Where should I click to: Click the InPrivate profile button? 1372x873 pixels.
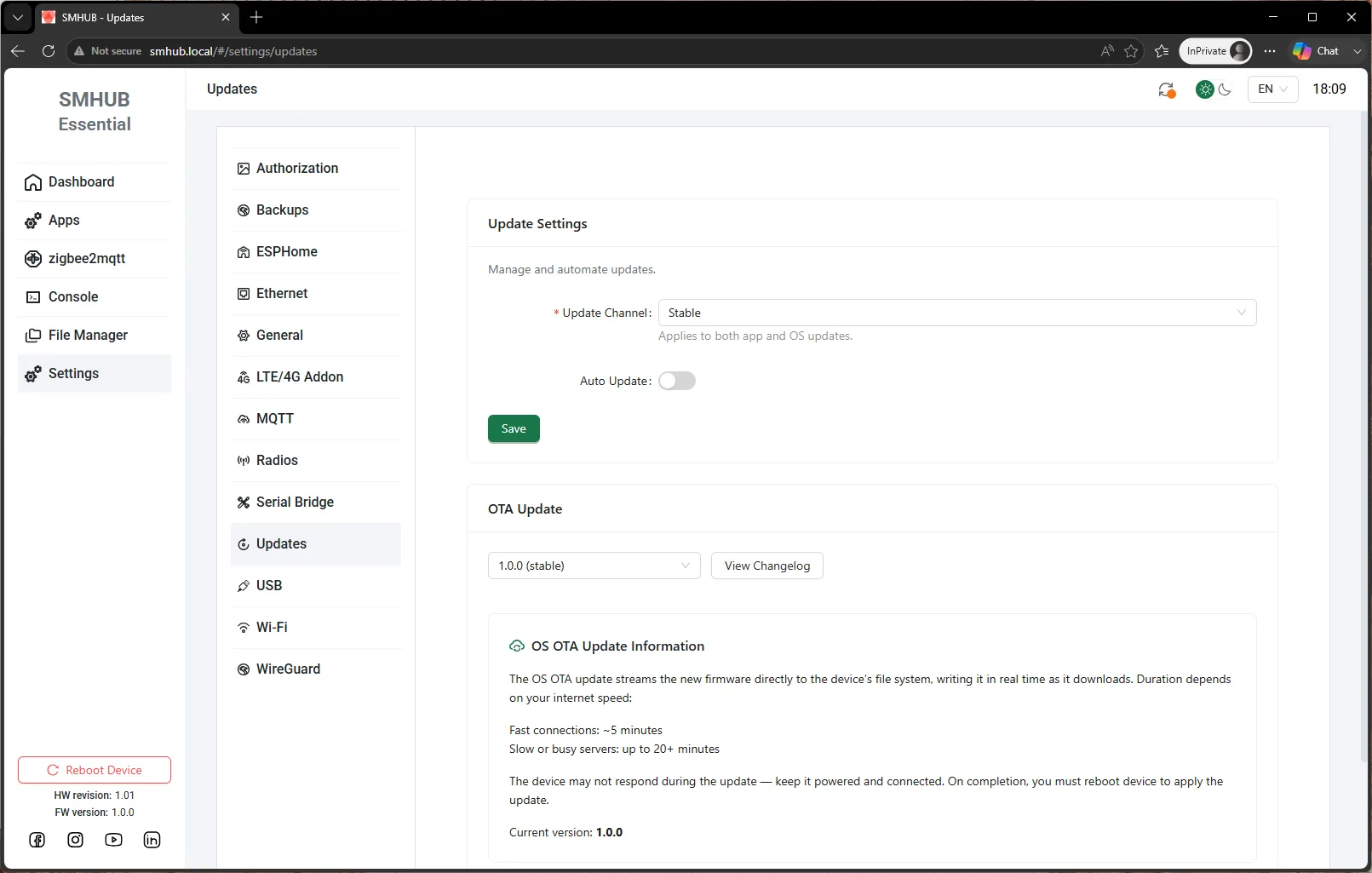(x=1215, y=51)
